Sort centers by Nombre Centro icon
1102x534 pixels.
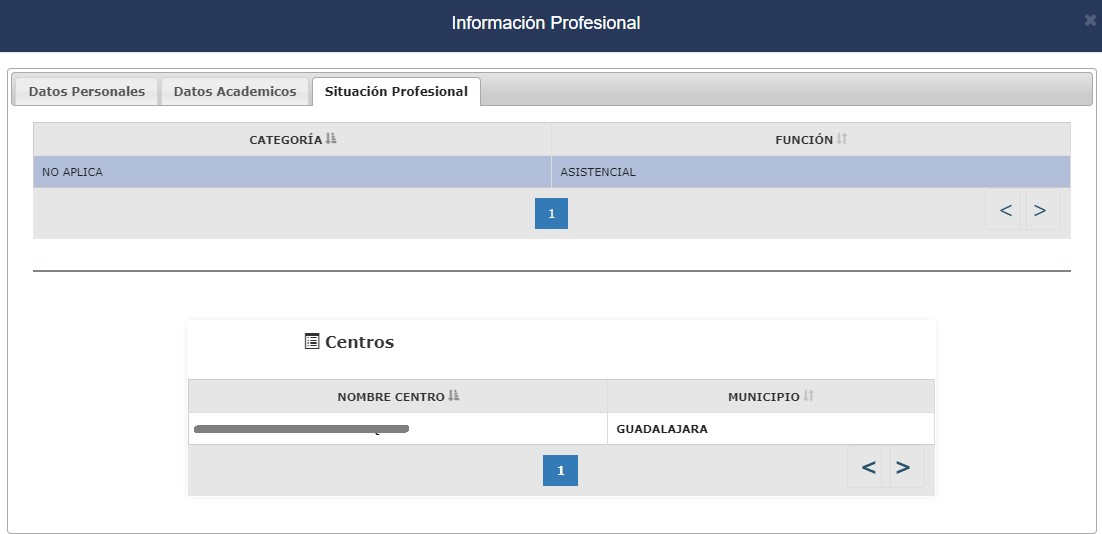(x=454, y=397)
